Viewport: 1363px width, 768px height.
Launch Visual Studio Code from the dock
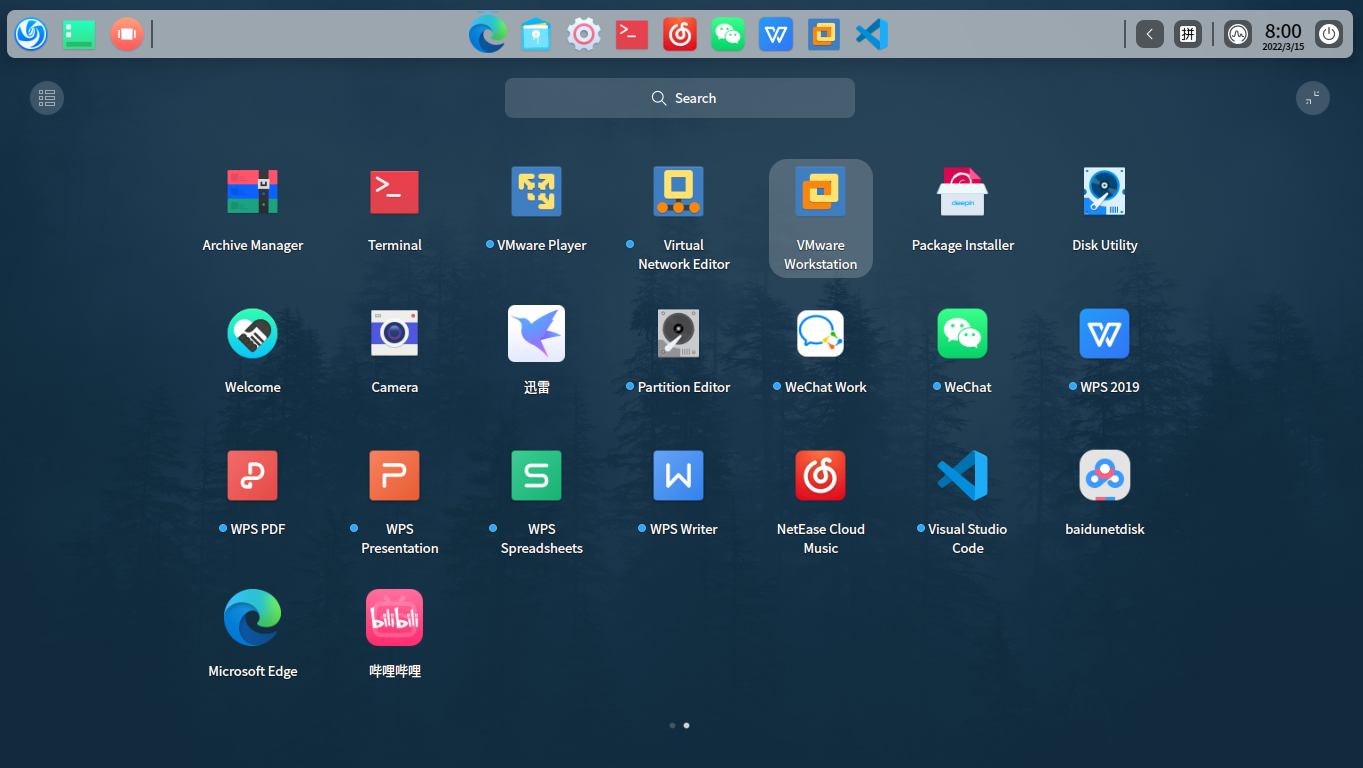pos(872,35)
